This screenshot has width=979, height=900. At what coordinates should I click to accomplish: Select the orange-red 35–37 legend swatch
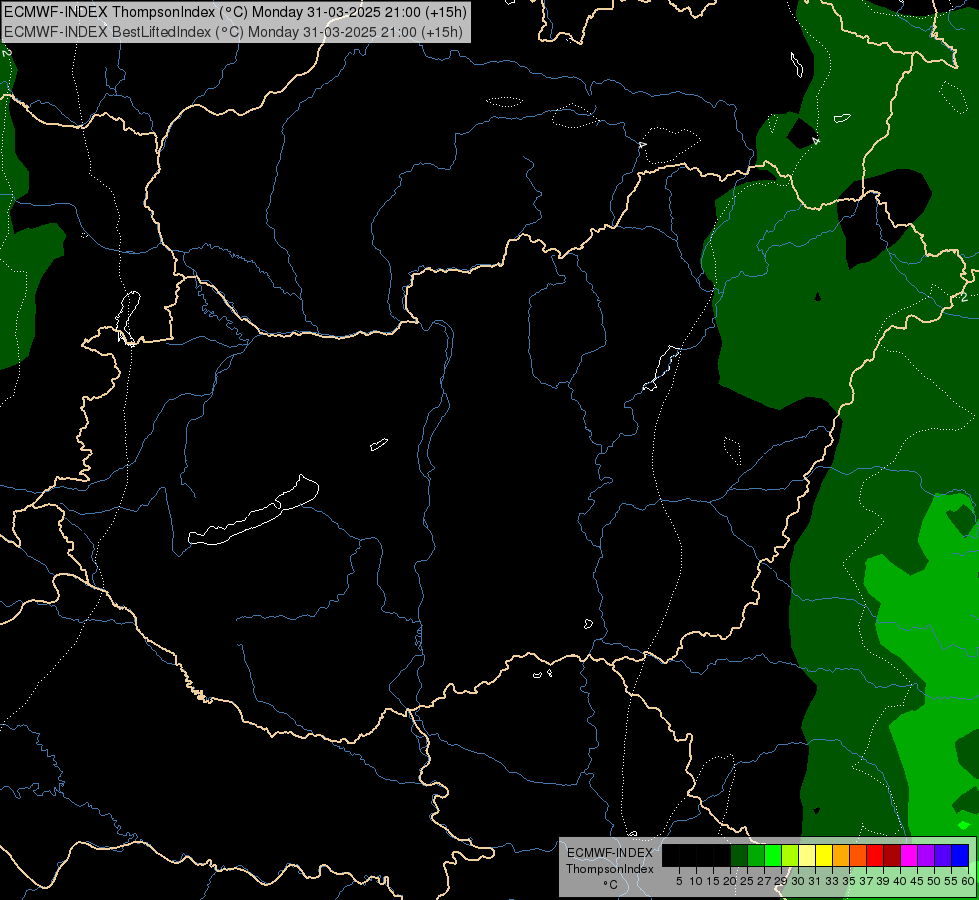[x=858, y=855]
